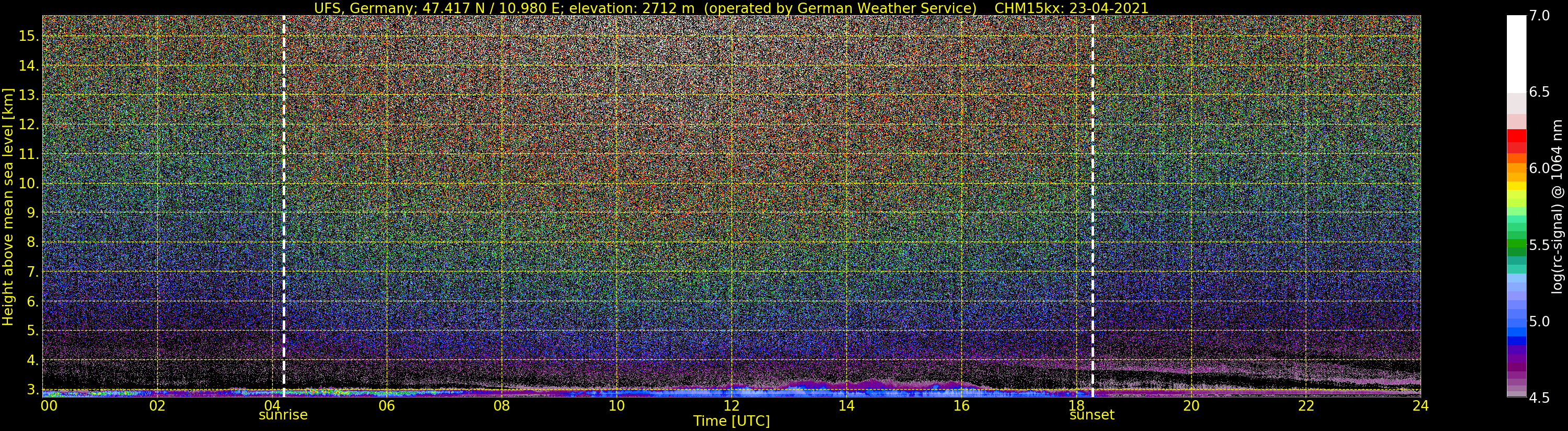Screen dimensions: 1568x431
Task: Click the 10. height tick label
Action: click(29, 184)
